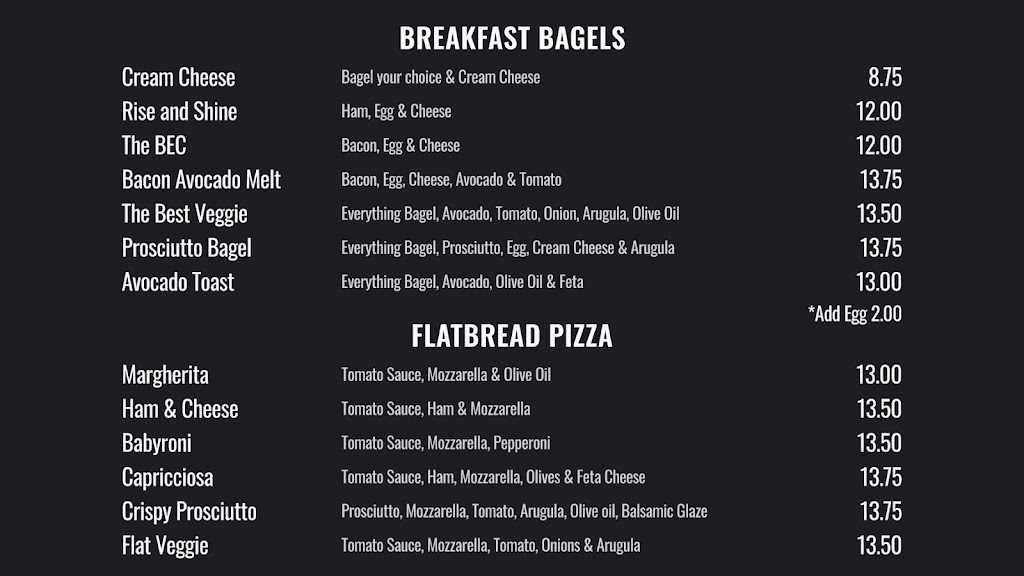Choose the Prosciutto Bagel item
1024x576 pixels.
pyautogui.click(x=186, y=248)
